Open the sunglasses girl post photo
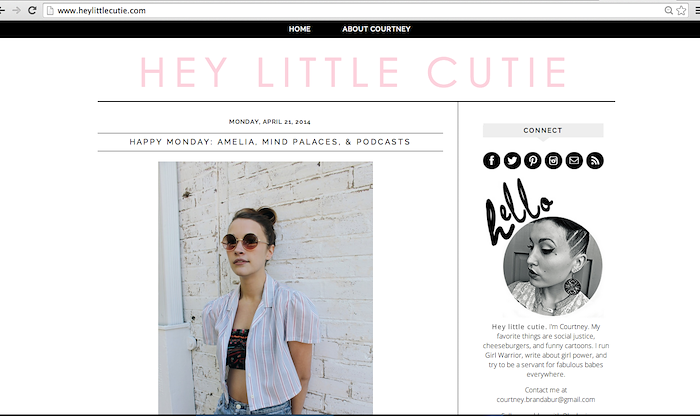This screenshot has width=700, height=416. 266,288
